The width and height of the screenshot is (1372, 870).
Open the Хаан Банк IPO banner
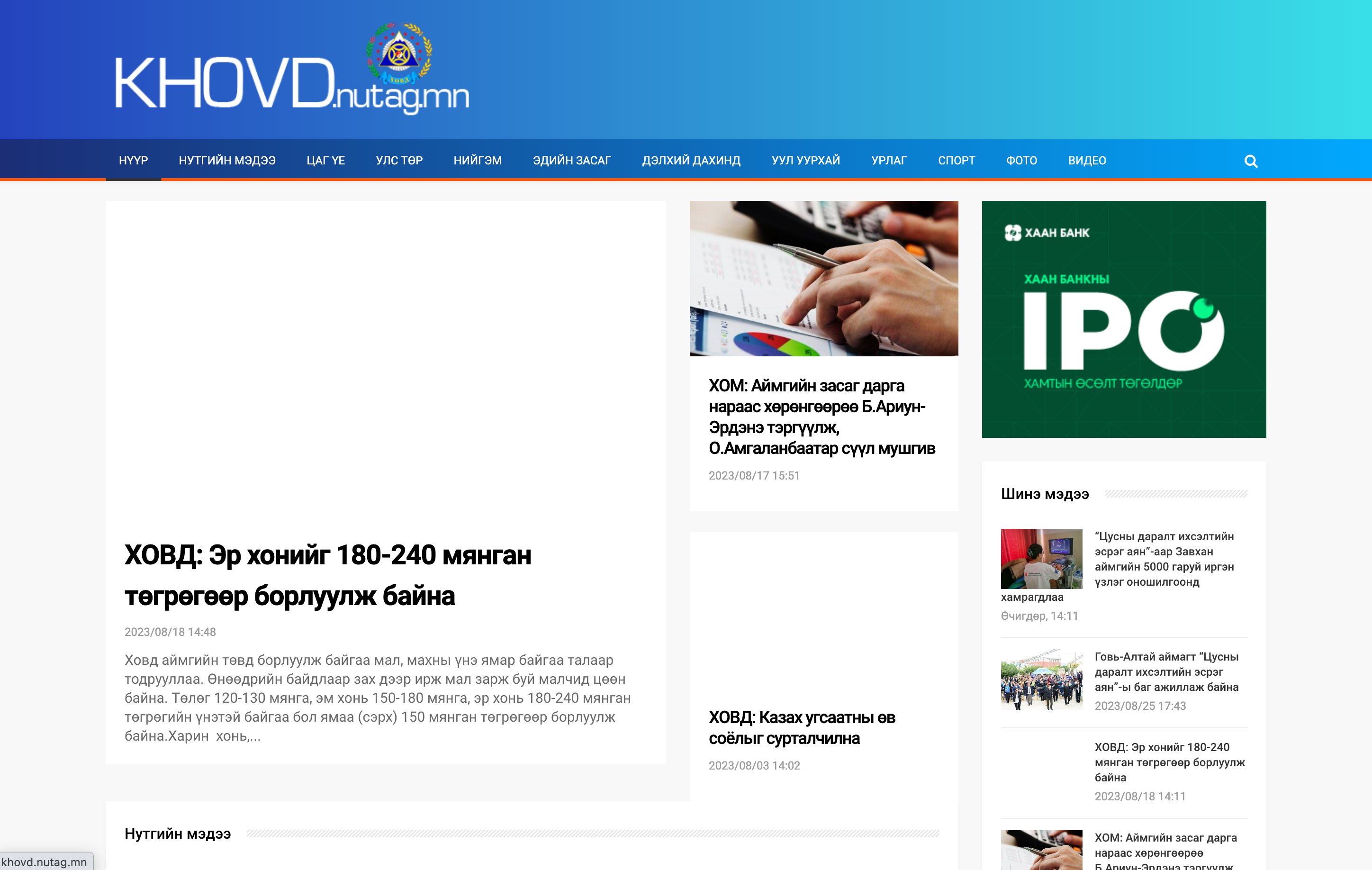point(1124,319)
